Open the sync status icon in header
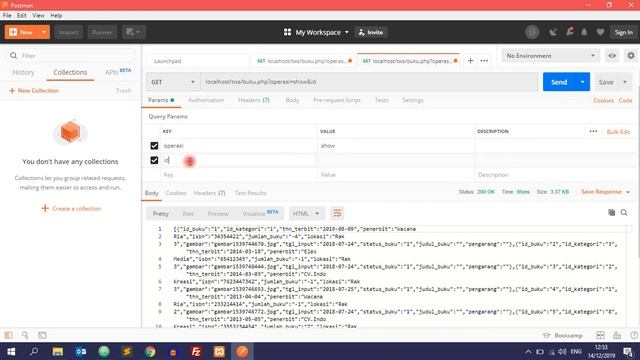 (x=532, y=32)
